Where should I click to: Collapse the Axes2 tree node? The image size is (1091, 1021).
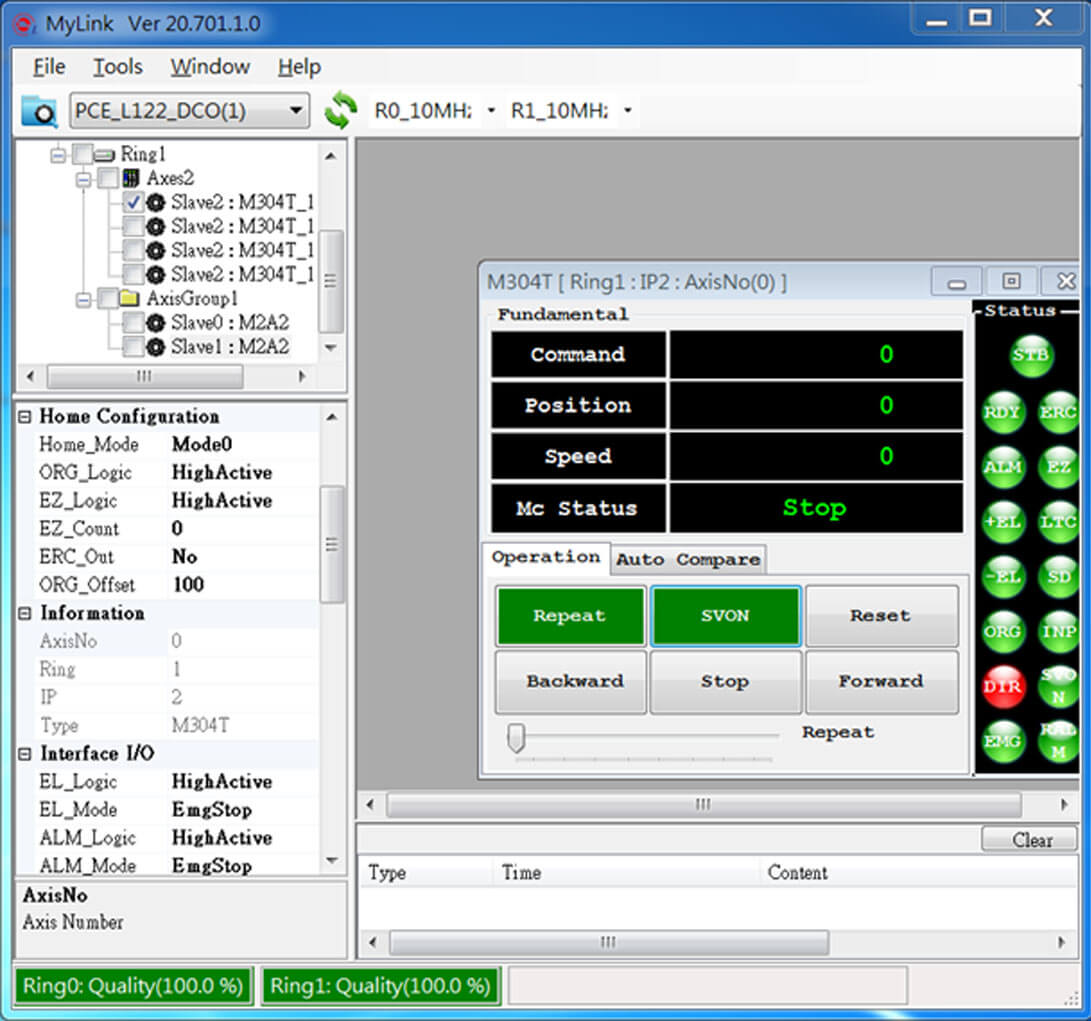click(83, 179)
